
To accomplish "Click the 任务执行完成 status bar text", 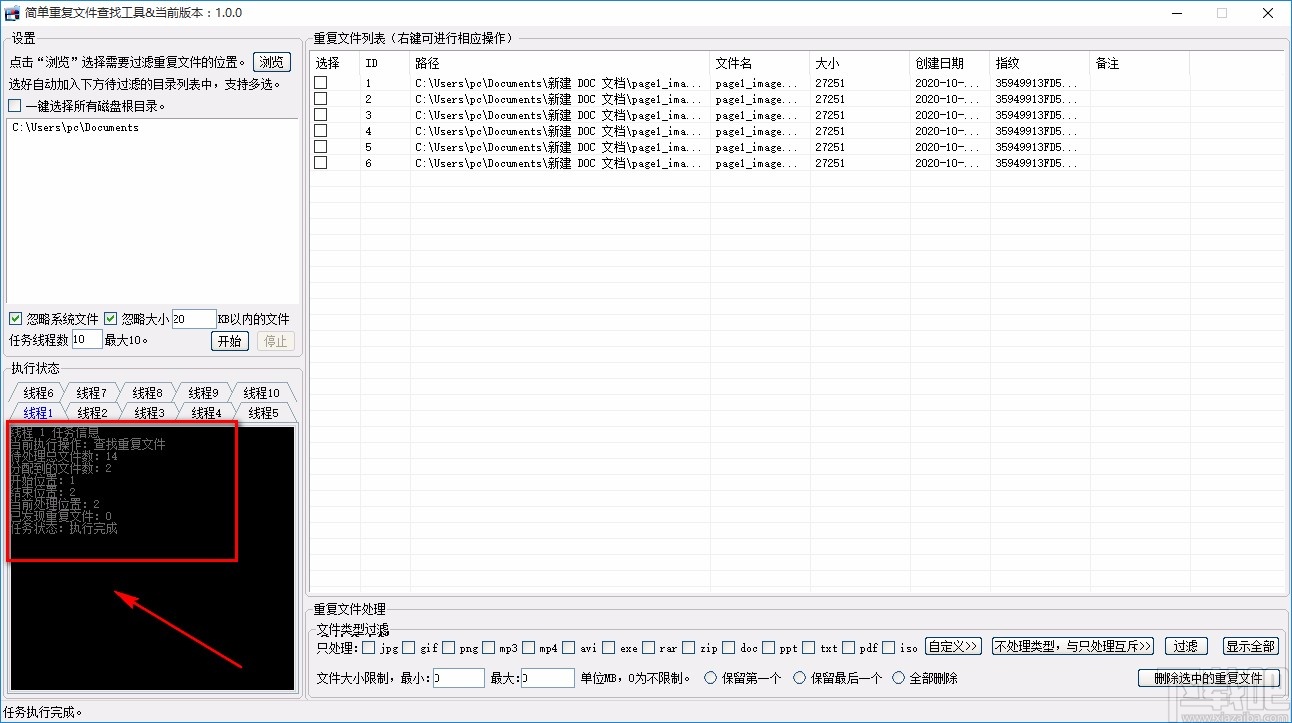I will click(43, 713).
